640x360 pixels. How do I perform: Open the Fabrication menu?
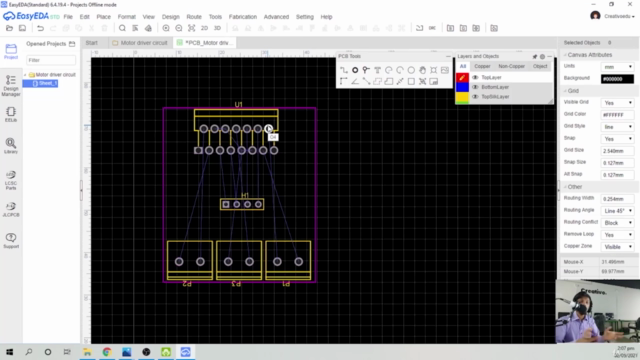(242, 17)
